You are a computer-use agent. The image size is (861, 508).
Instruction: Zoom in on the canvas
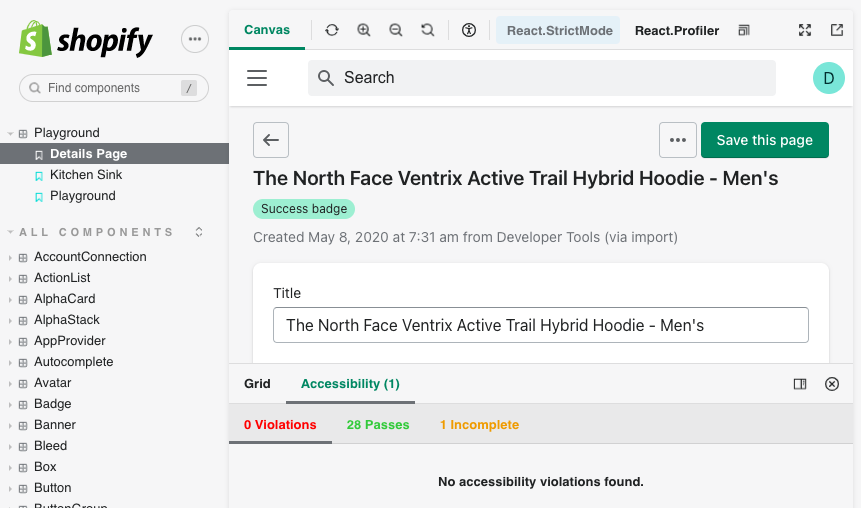click(x=364, y=30)
